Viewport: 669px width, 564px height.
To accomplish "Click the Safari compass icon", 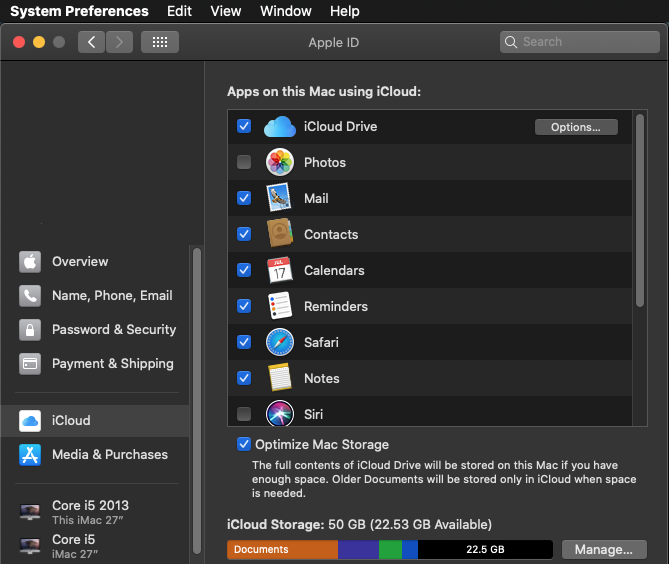I will tap(280, 342).
